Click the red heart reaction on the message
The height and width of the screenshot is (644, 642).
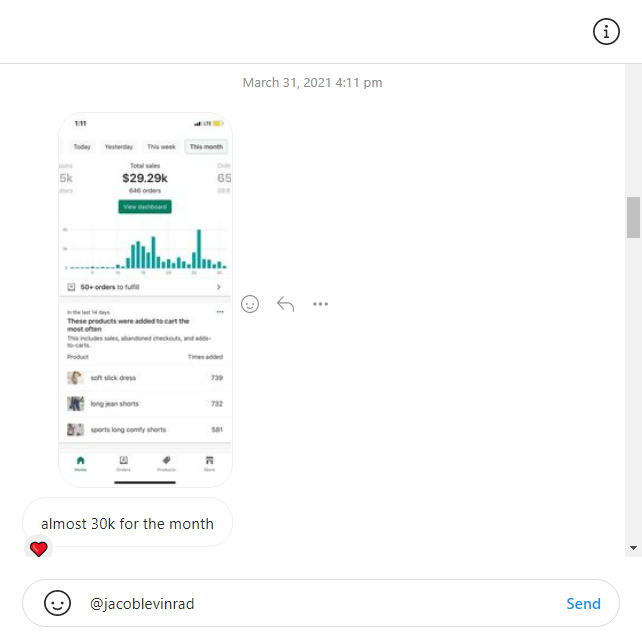point(38,548)
